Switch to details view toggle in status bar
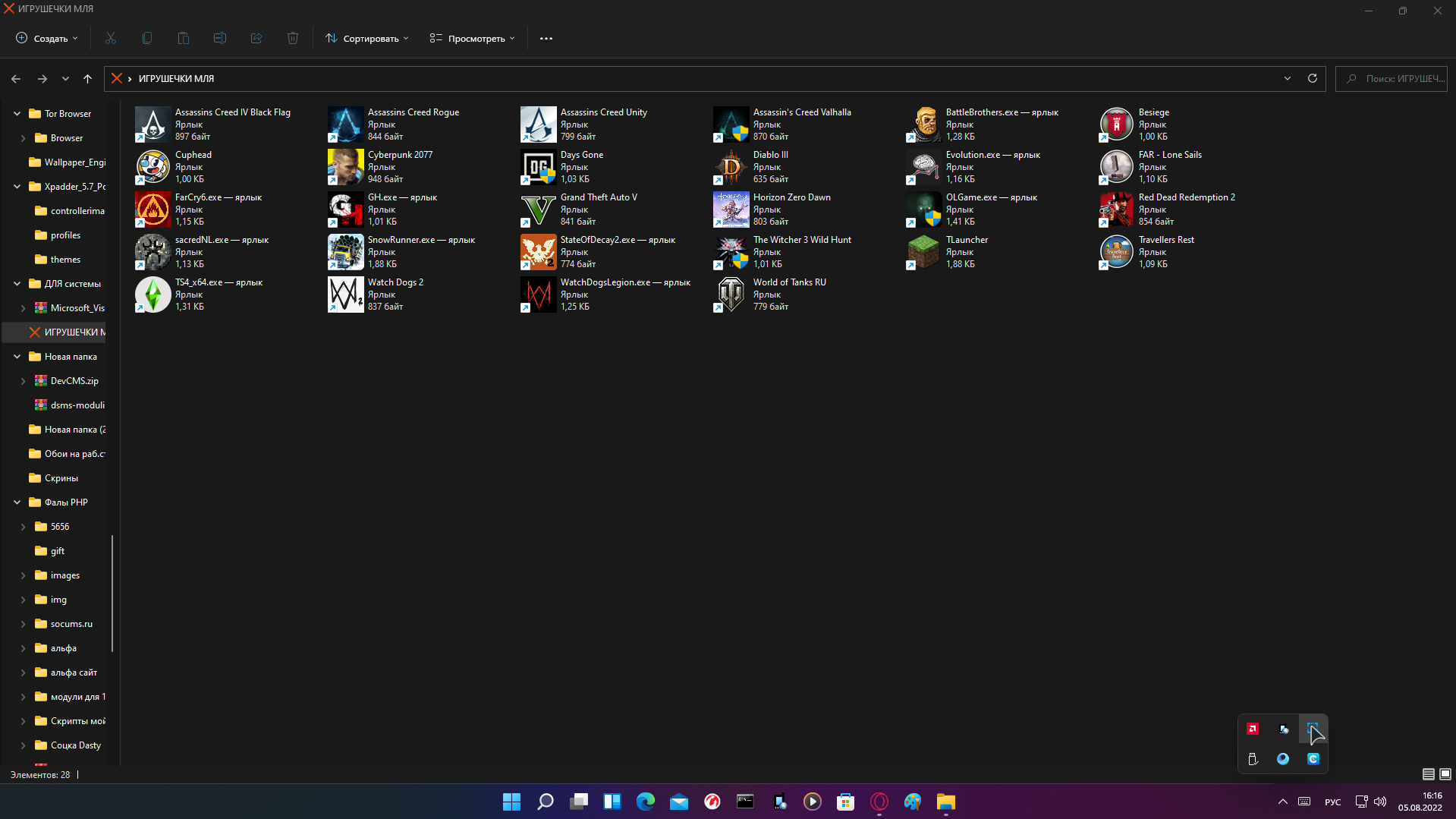This screenshot has width=1456, height=819. coord(1428,774)
